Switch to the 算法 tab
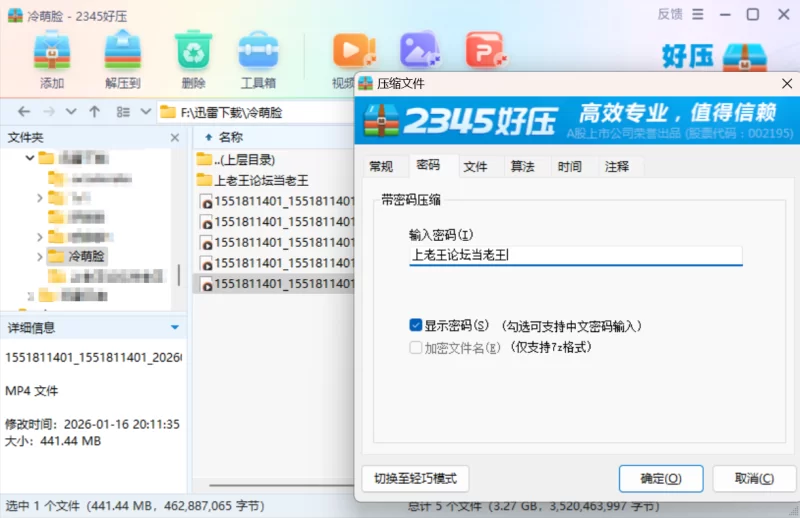This screenshot has height=518, width=800. [x=522, y=166]
